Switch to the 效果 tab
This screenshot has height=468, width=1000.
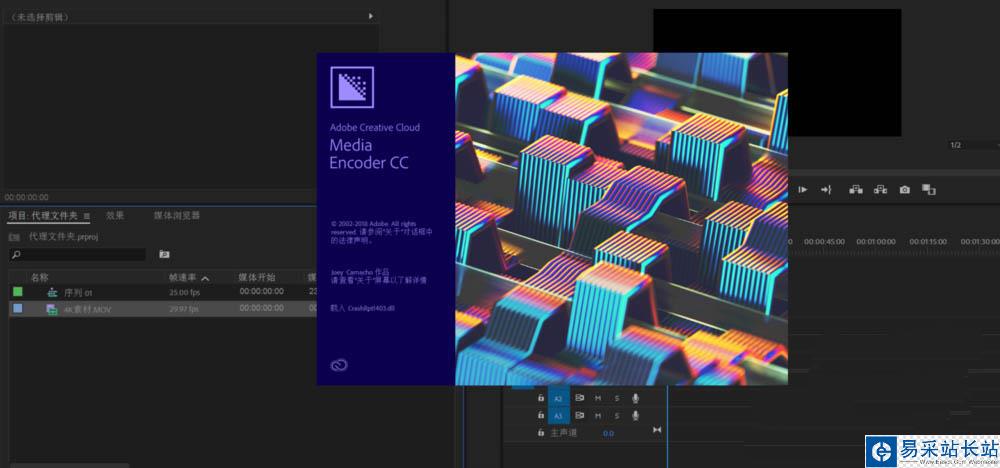115,216
